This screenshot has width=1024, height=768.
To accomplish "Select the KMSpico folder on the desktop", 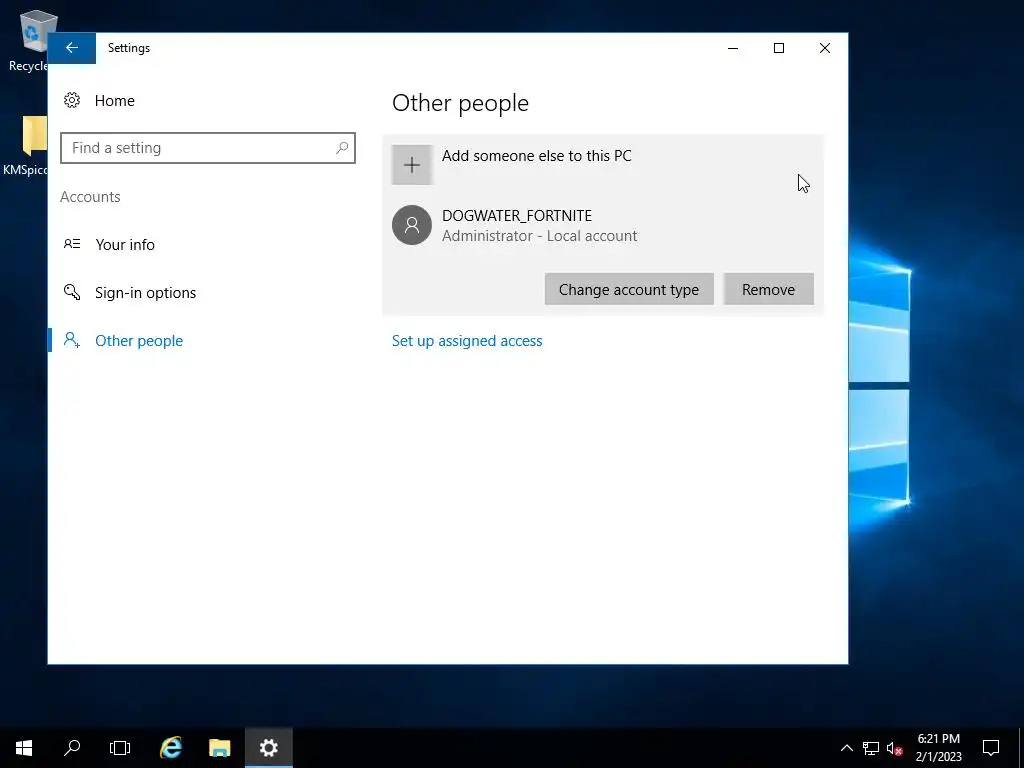I will pyautogui.click(x=26, y=146).
